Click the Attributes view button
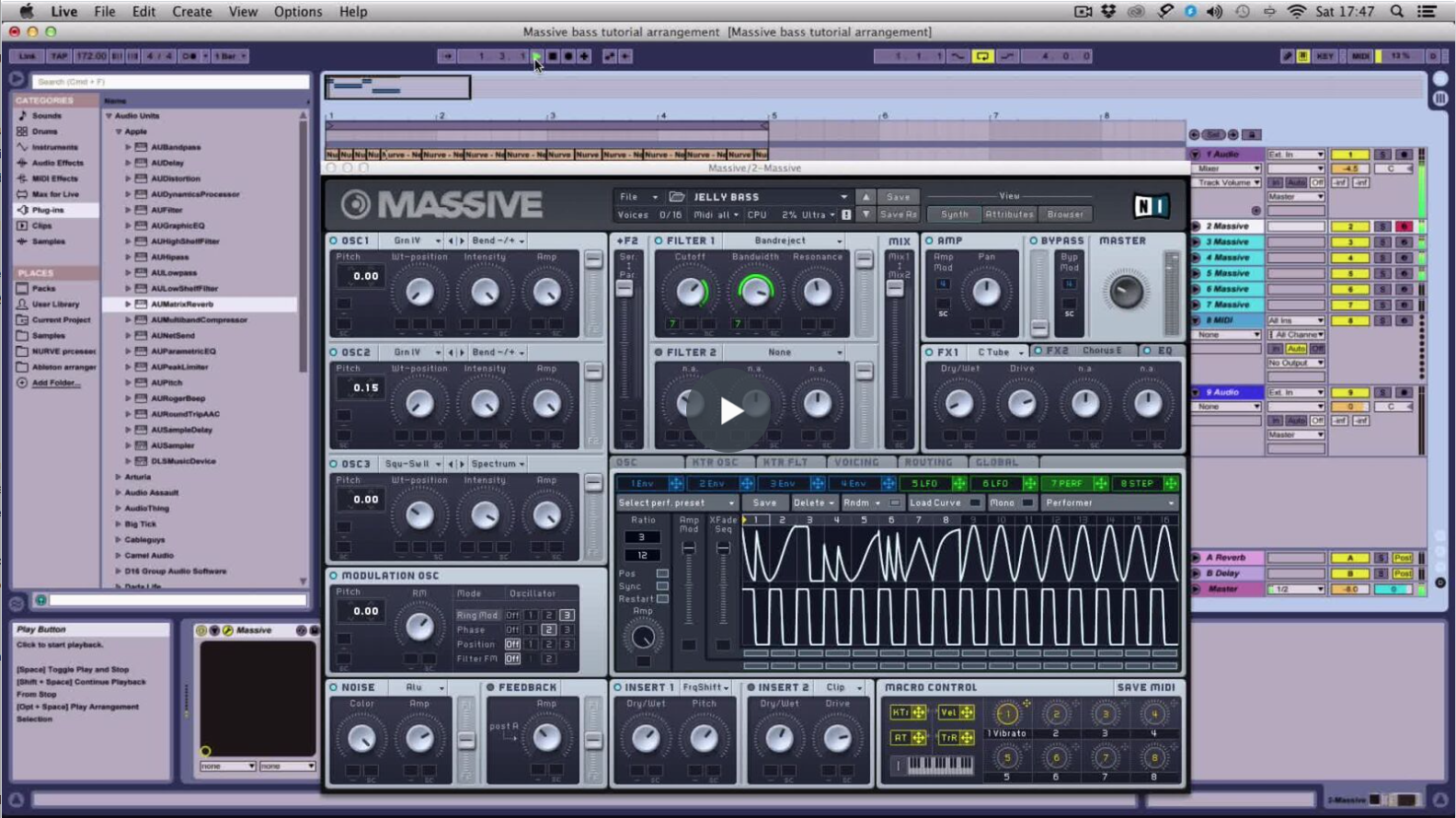 click(1009, 214)
